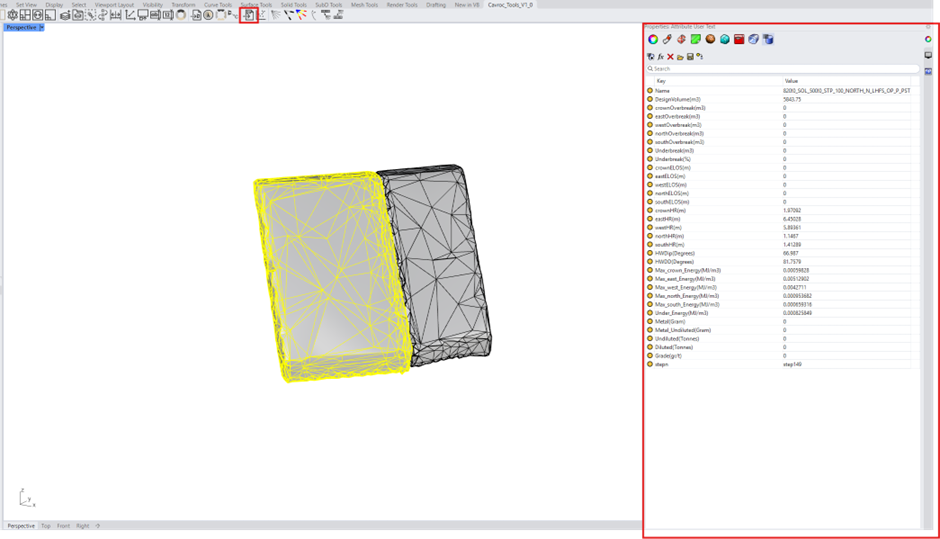Click the color wheel on the right sidebar

click(928, 40)
